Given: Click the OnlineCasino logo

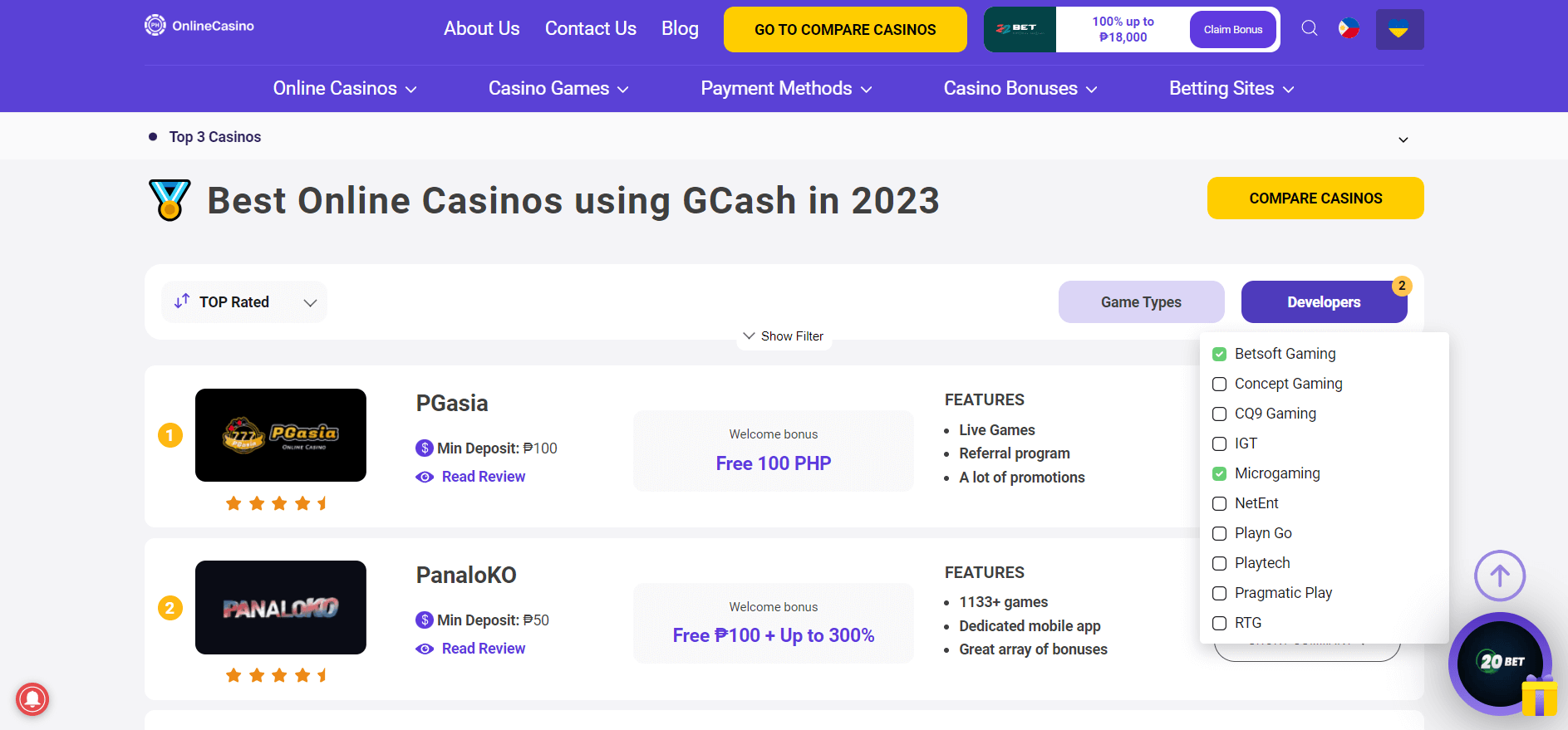Looking at the screenshot, I should (x=199, y=26).
